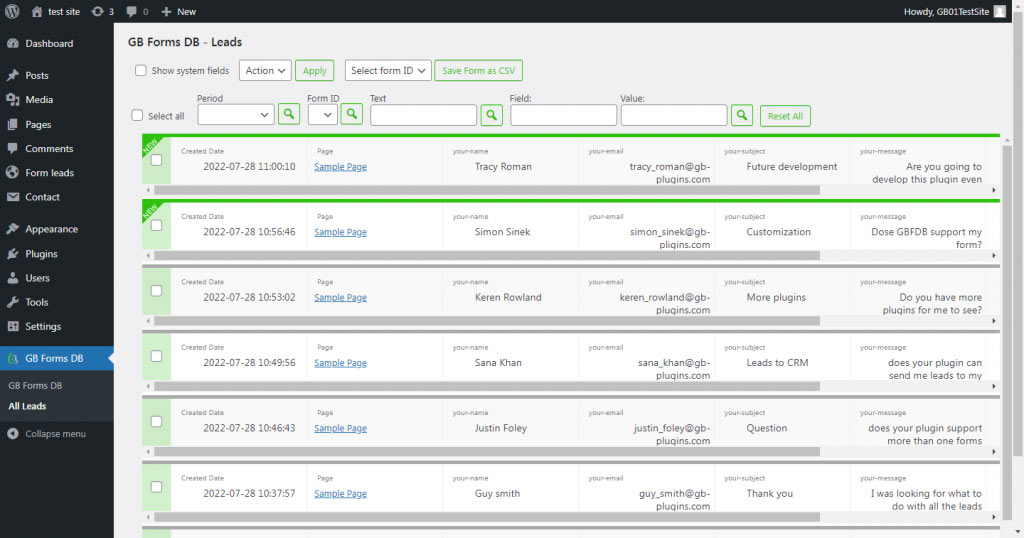Image resolution: width=1024 pixels, height=538 pixels.
Task: Click horizontal scrollbar of Simon Sinek row
Action: [x=487, y=255]
